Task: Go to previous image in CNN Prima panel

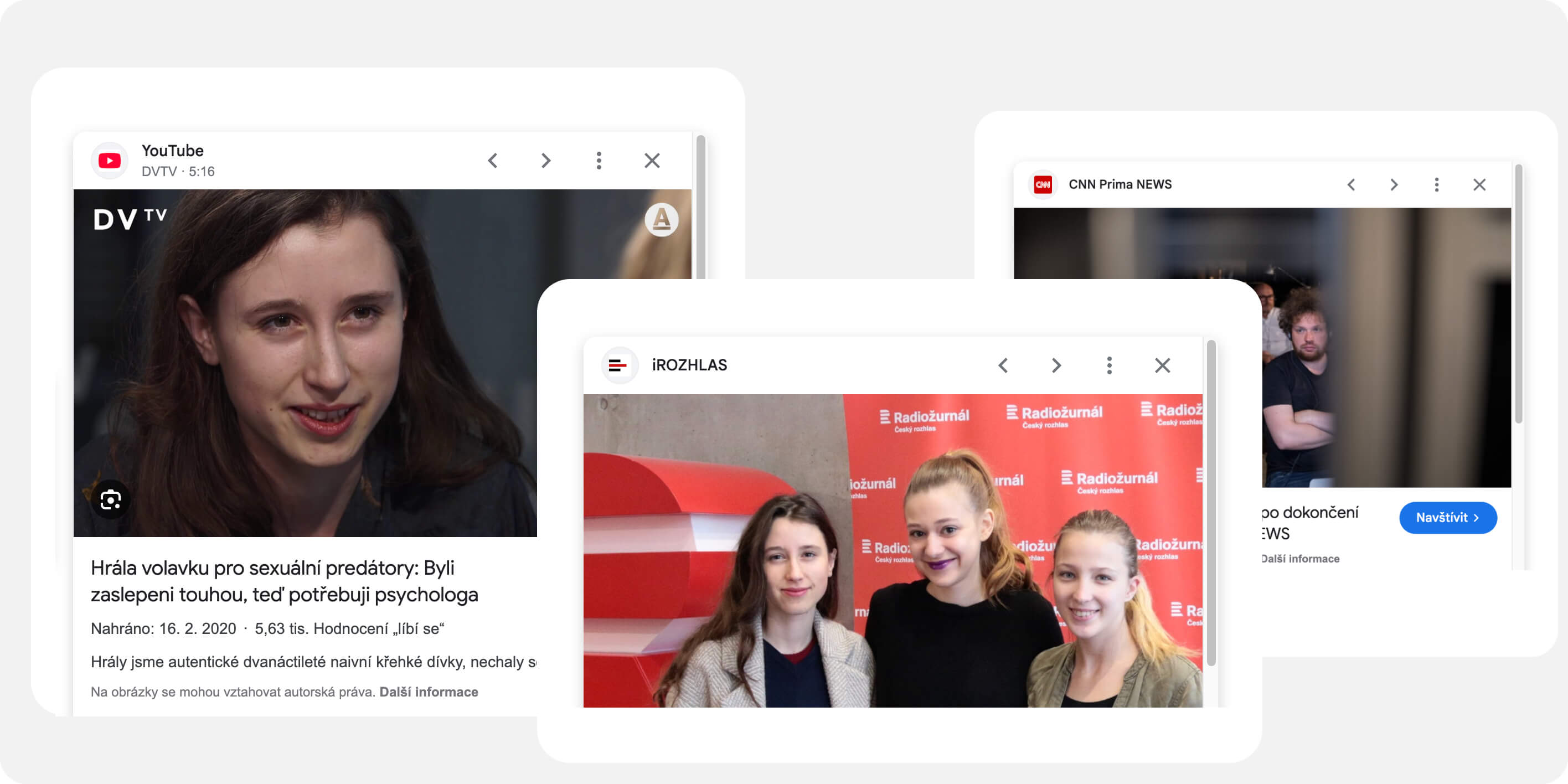Action: (1352, 184)
